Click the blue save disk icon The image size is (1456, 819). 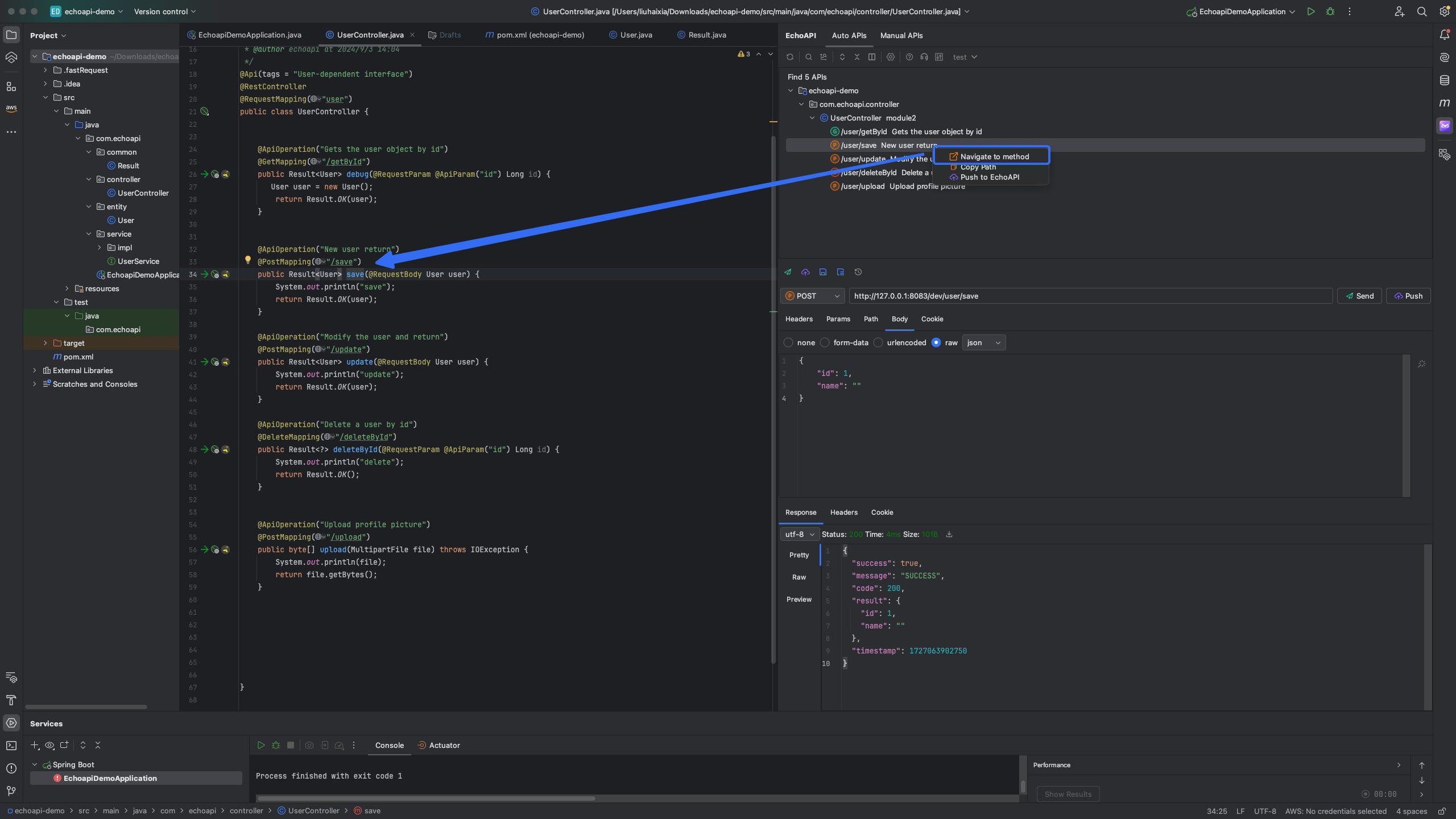[823, 272]
